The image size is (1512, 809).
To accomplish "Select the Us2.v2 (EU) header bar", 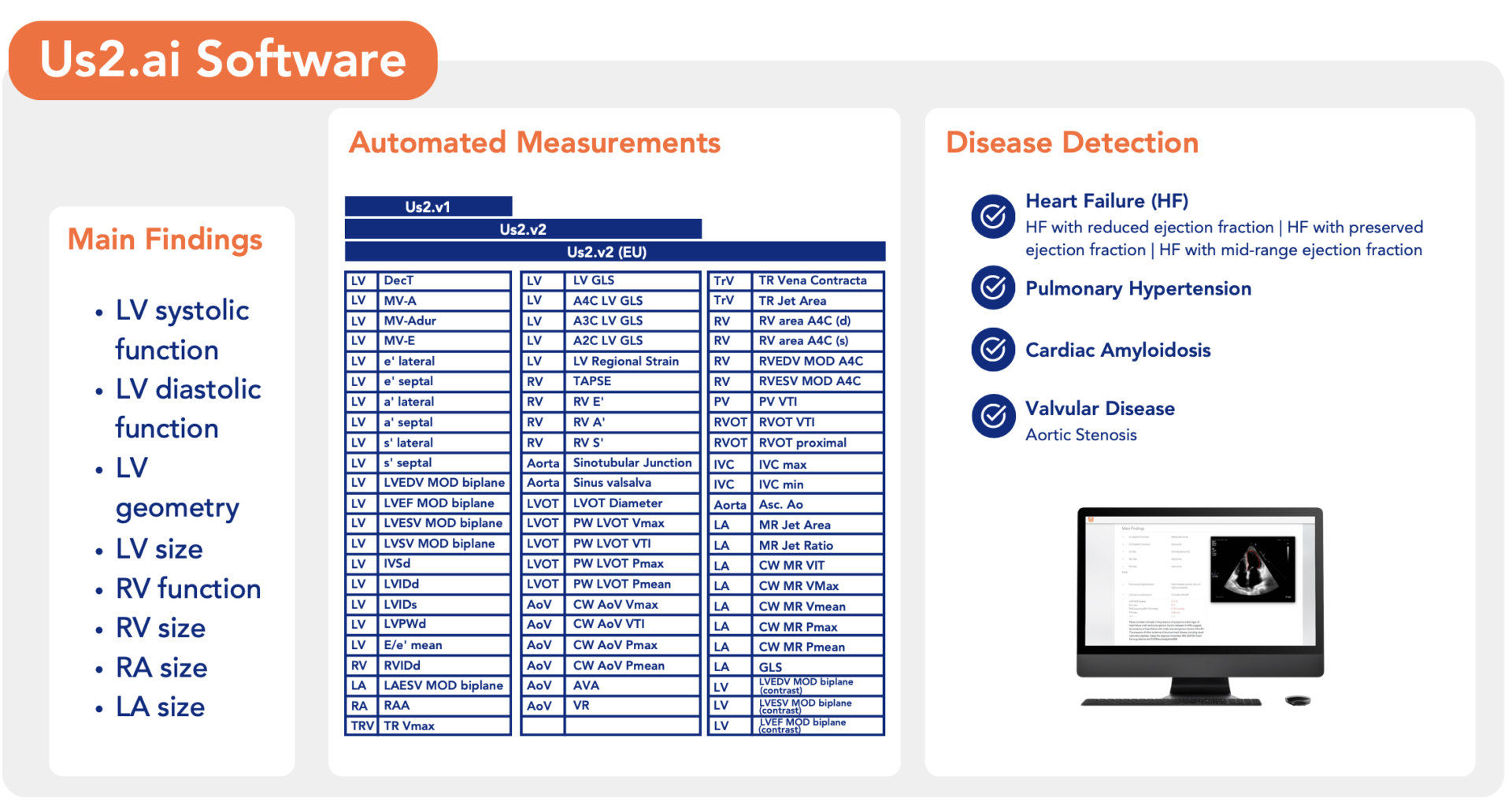I will pyautogui.click(x=615, y=252).
